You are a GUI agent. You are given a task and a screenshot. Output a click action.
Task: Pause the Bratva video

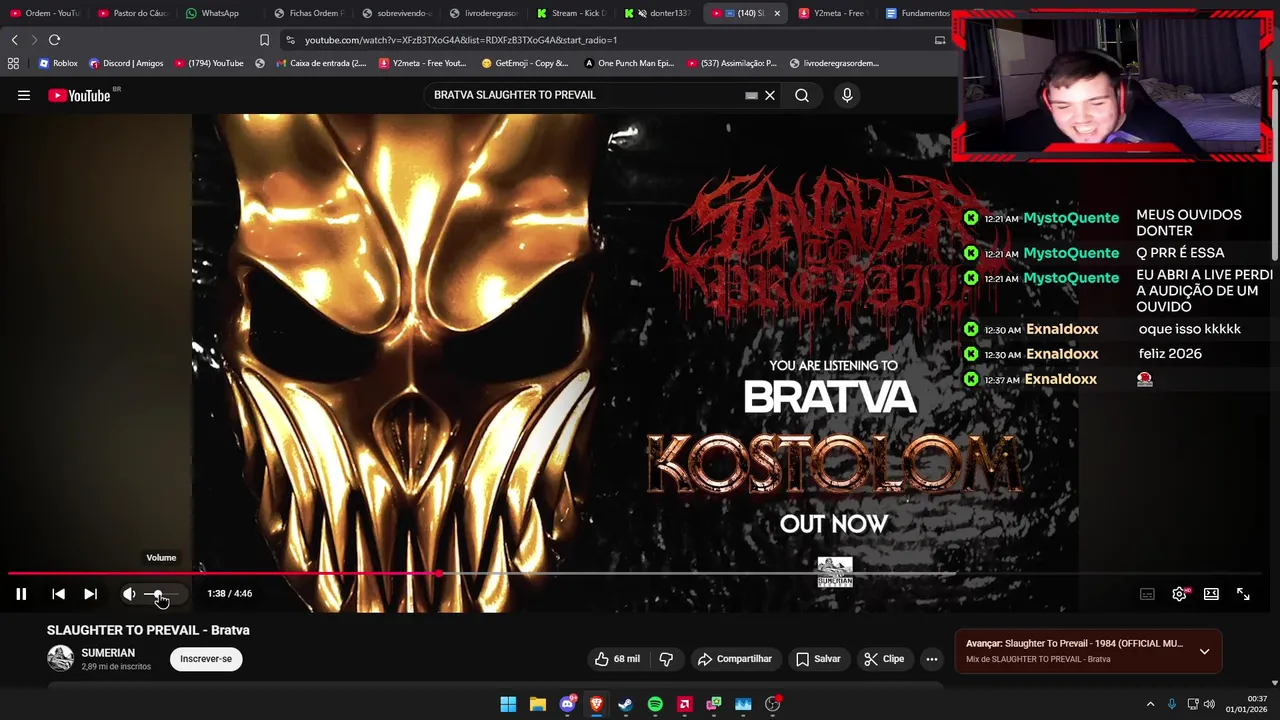click(21, 594)
